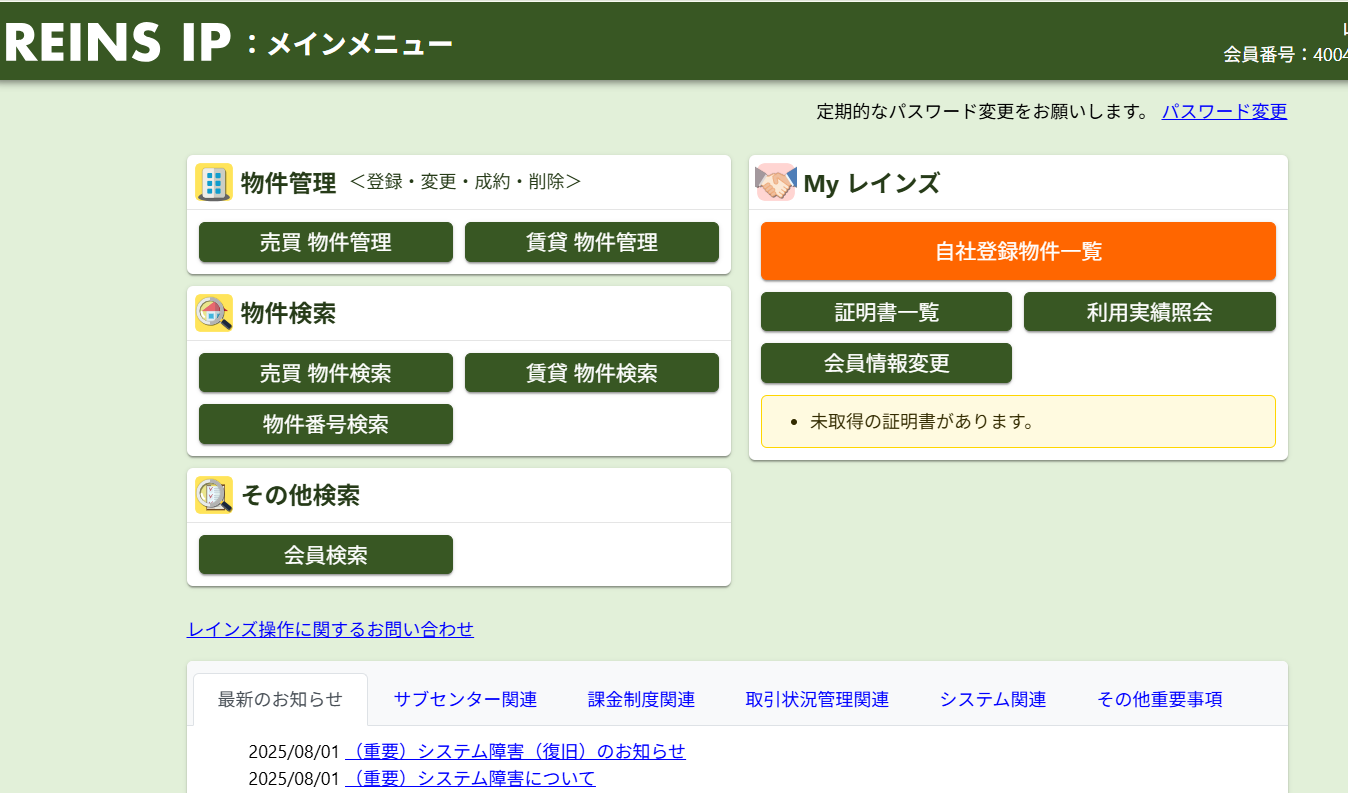Follow the パスワード変更 link
Screen dimensions: 1348x793
pyautogui.click(x=1224, y=112)
